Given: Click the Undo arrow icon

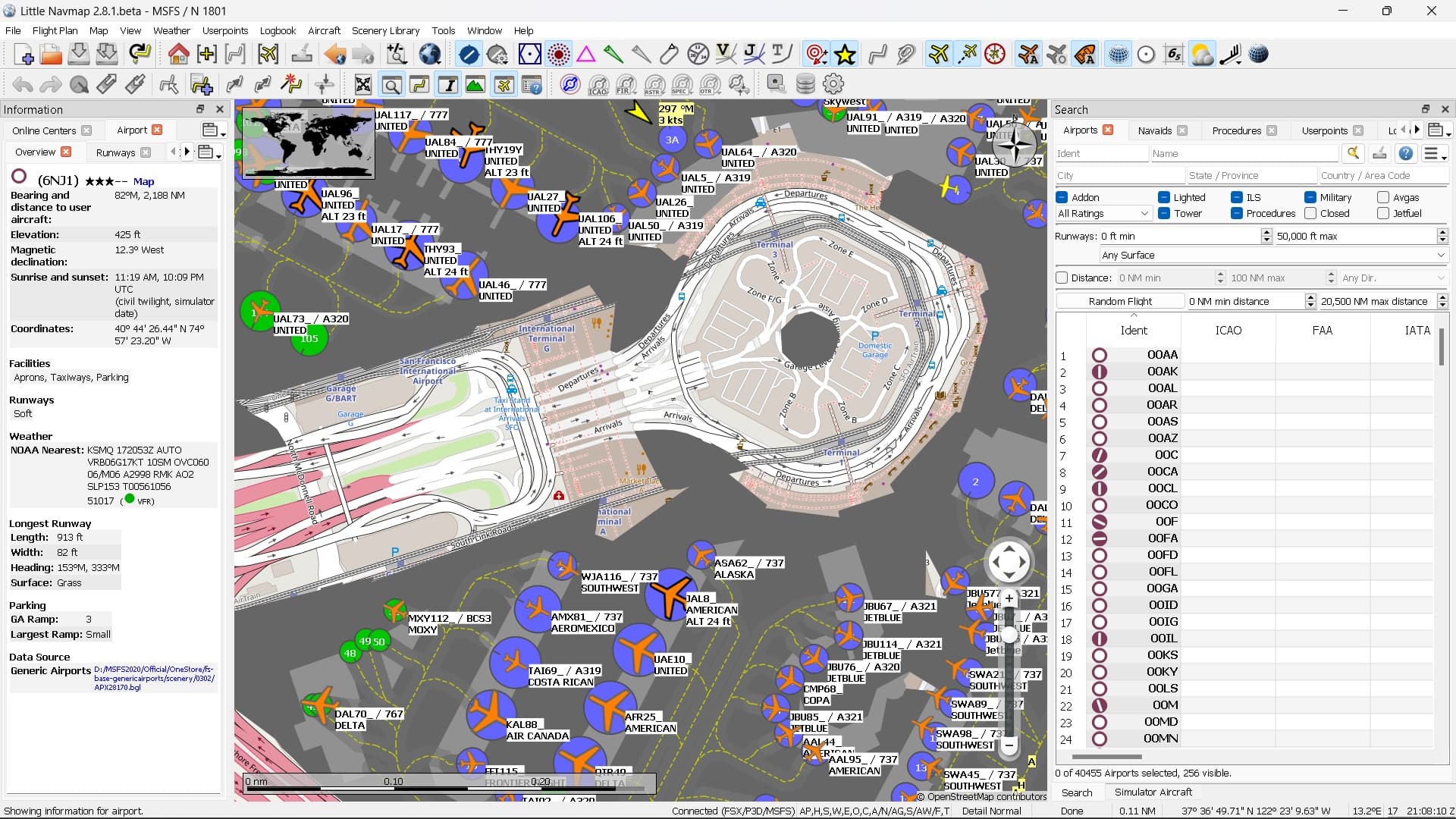Looking at the screenshot, I should click(23, 84).
